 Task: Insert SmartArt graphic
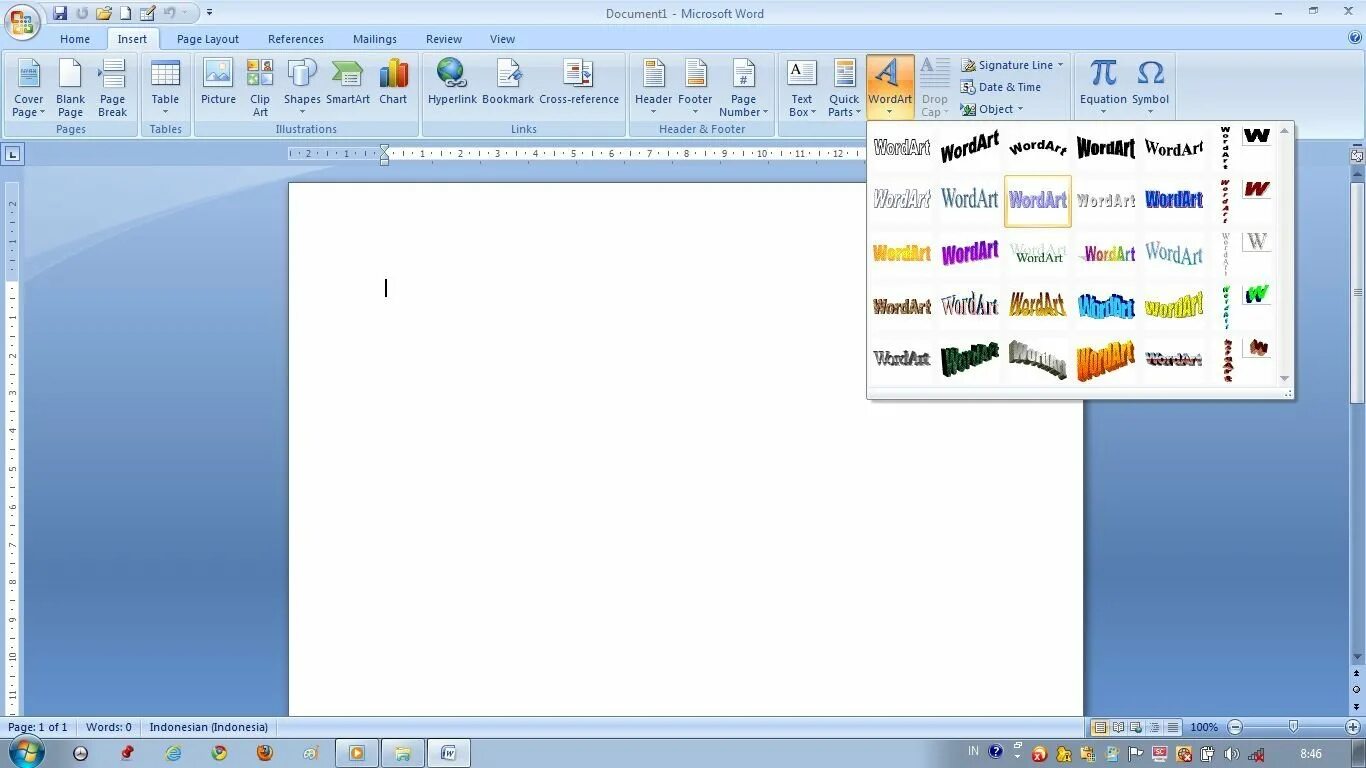coord(348,82)
